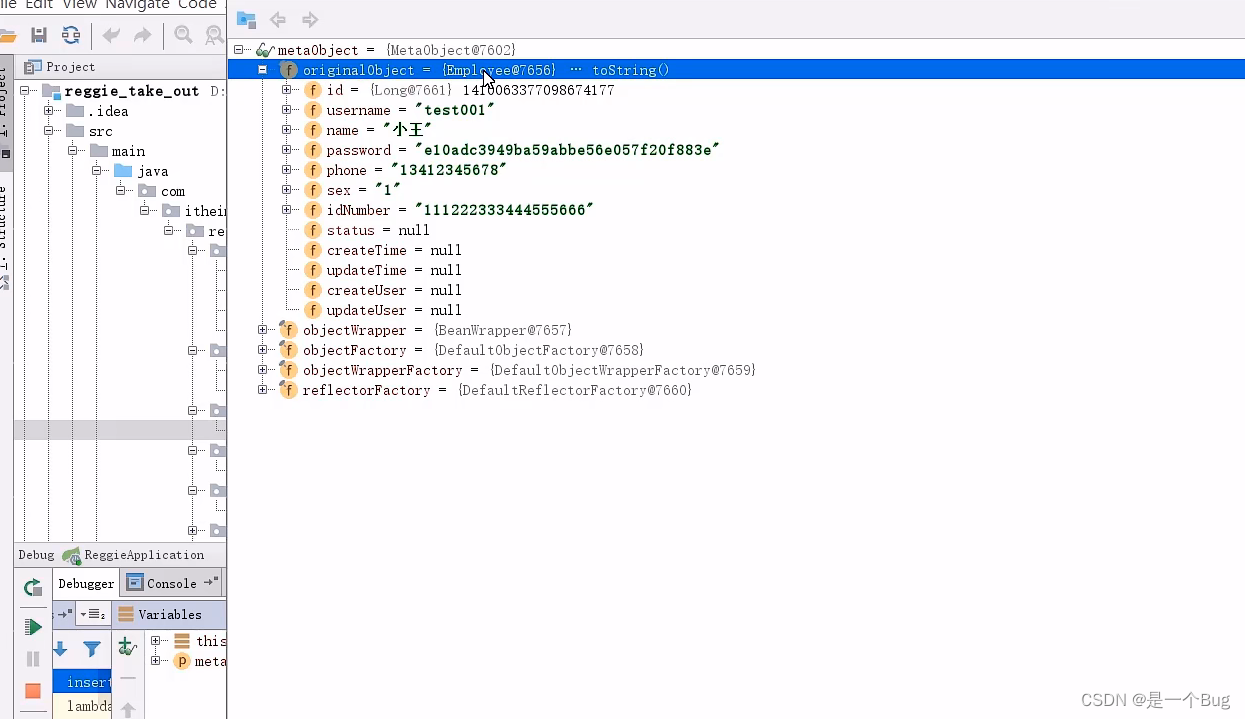
Task: Click the Remove Watch minus icon
Action: pos(127,678)
